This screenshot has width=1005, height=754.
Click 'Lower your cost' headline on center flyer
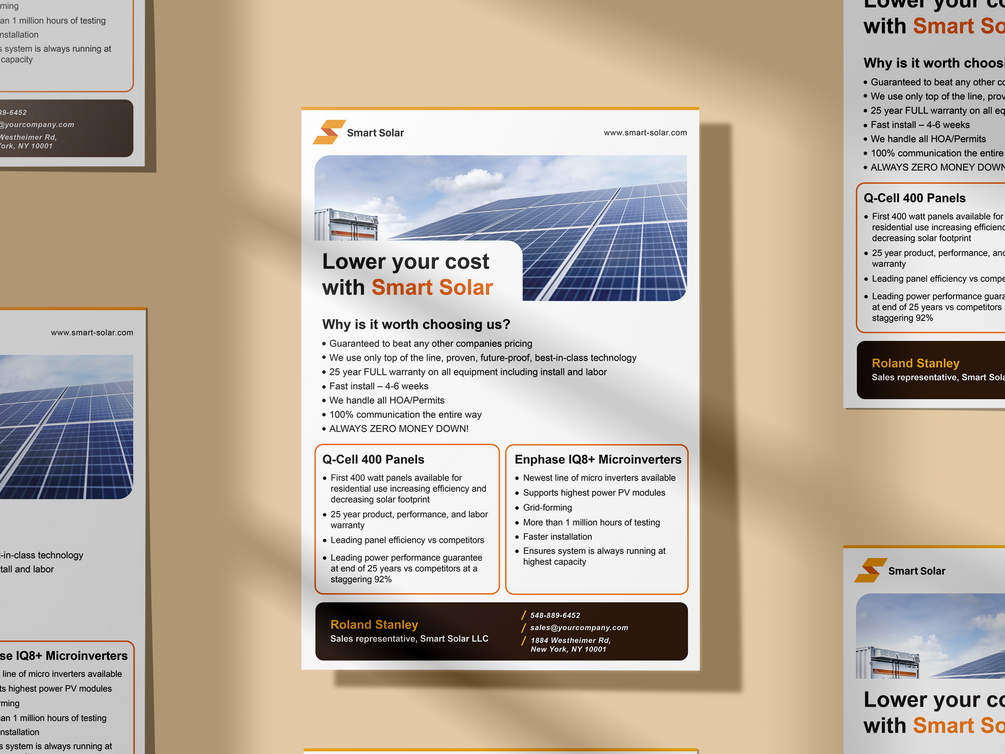pyautogui.click(x=405, y=262)
